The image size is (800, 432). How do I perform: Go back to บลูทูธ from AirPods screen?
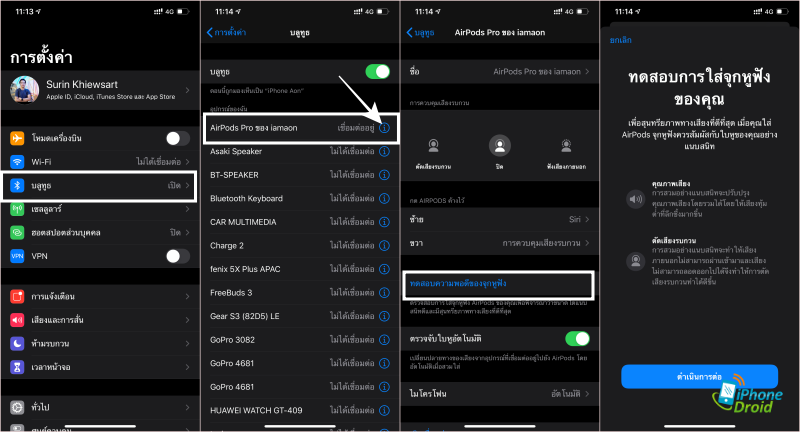(x=420, y=33)
